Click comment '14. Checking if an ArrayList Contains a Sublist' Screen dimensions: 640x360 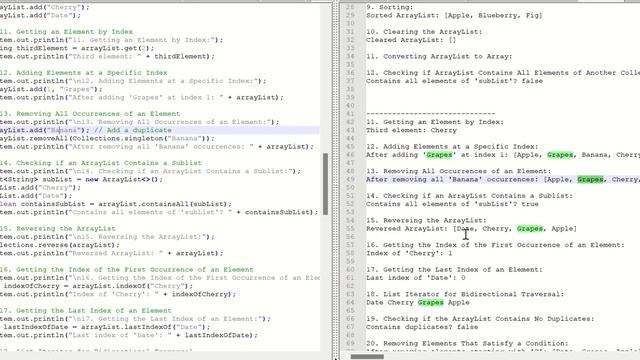[x=101, y=163]
